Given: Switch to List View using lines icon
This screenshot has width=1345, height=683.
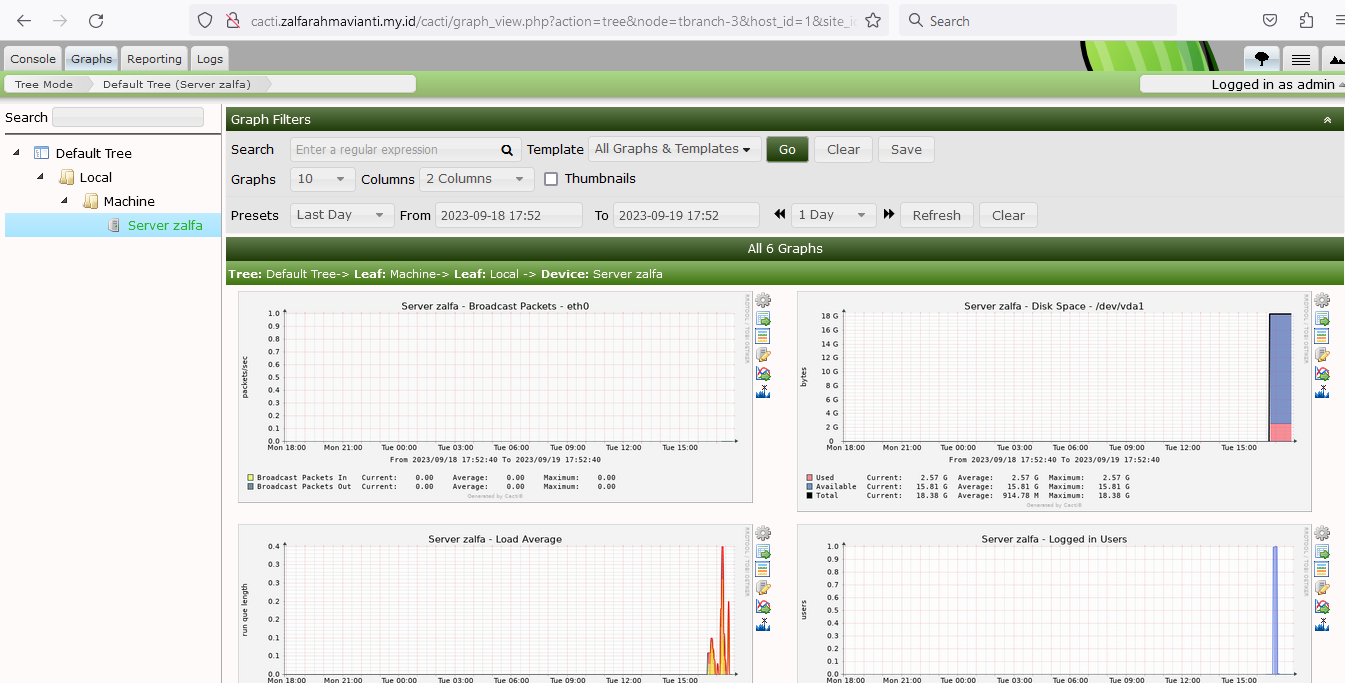Looking at the screenshot, I should click(1300, 59).
